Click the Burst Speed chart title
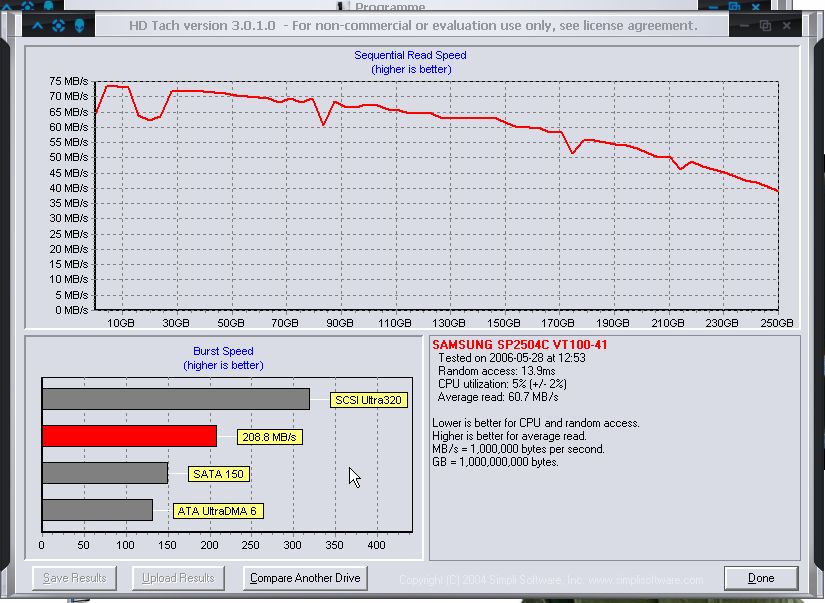 click(x=223, y=351)
